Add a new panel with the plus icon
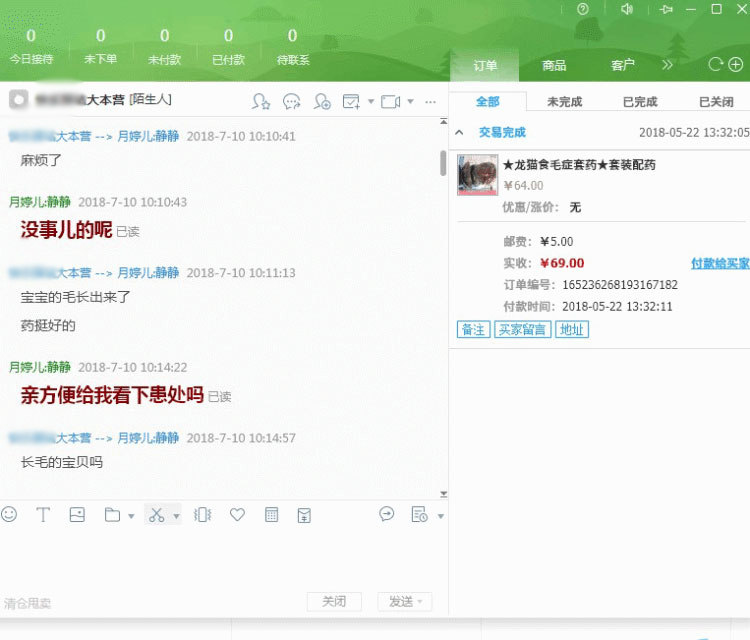The height and width of the screenshot is (640, 750). (736, 64)
